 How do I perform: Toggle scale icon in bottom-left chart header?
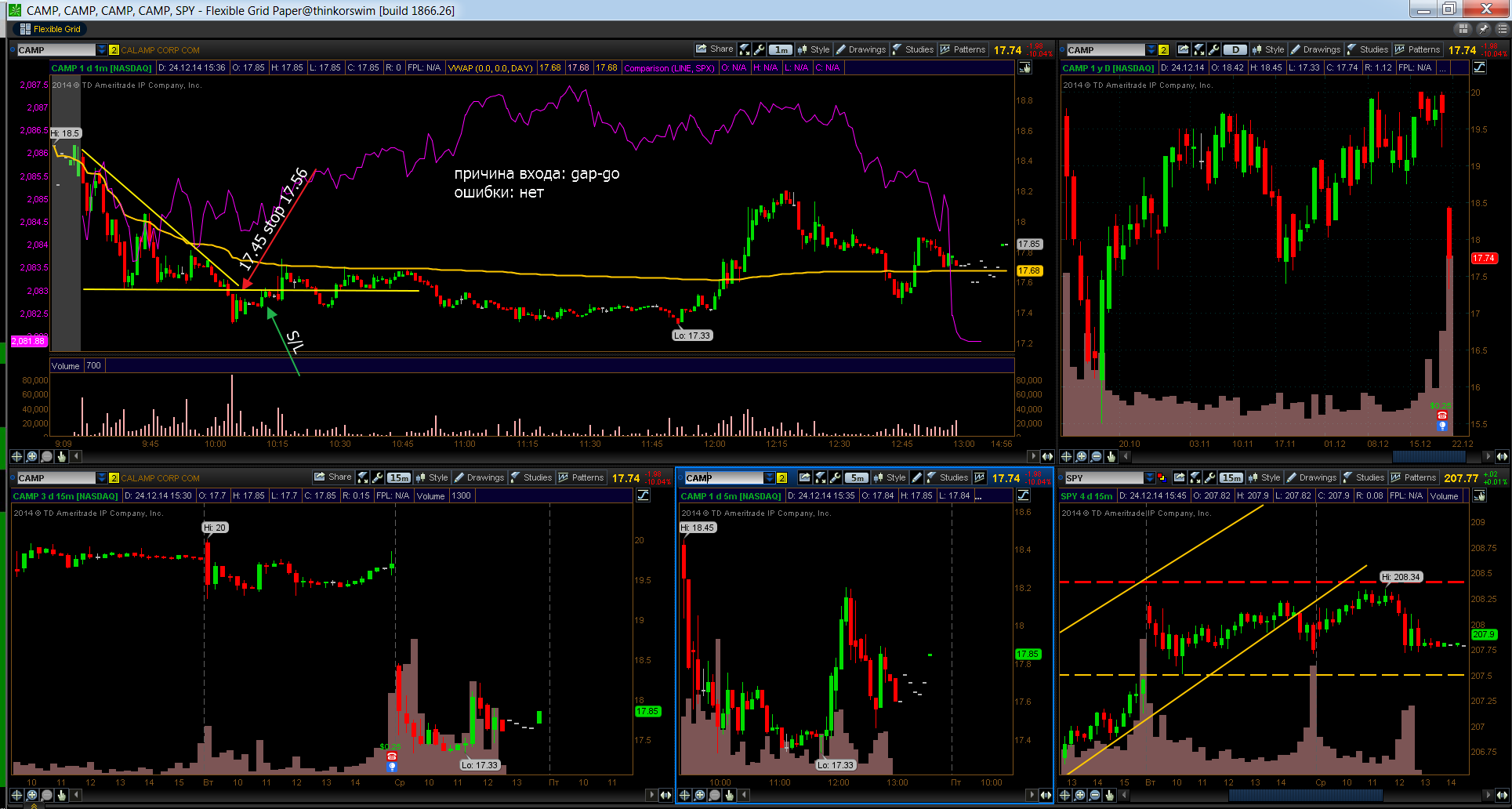(x=644, y=495)
